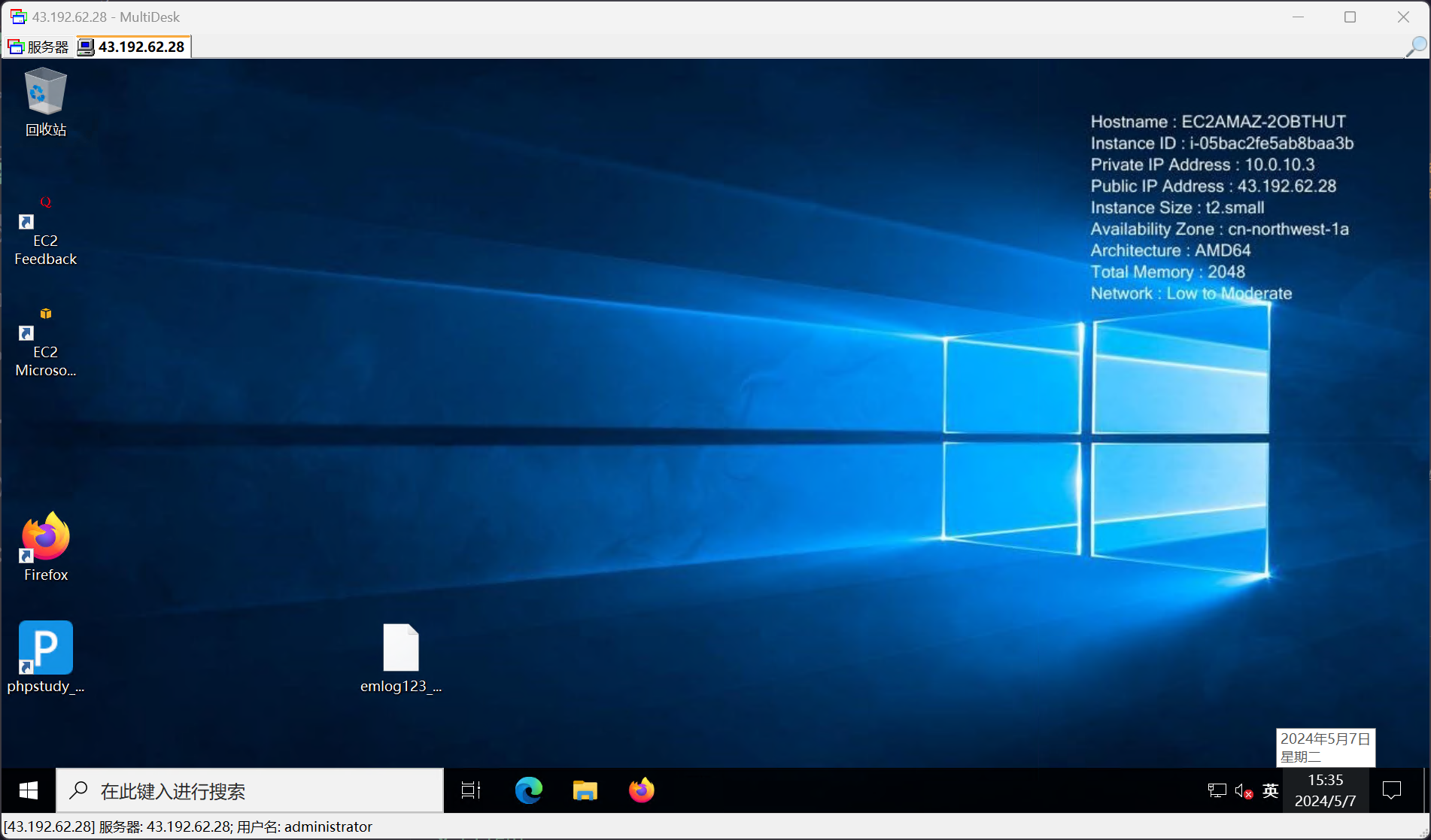
Task: Click the Instance Size t2.small line
Action: click(1177, 208)
